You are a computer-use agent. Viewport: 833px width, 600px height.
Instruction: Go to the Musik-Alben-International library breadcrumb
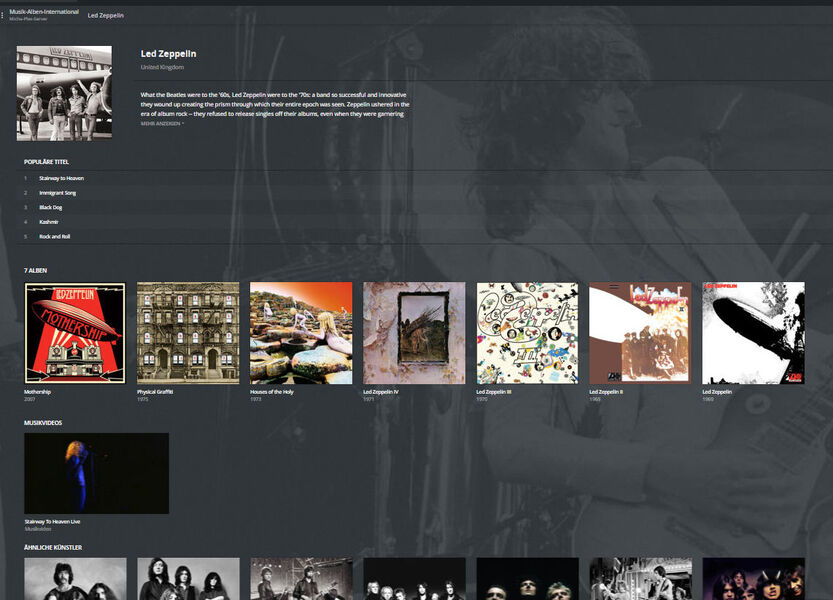coord(44,12)
